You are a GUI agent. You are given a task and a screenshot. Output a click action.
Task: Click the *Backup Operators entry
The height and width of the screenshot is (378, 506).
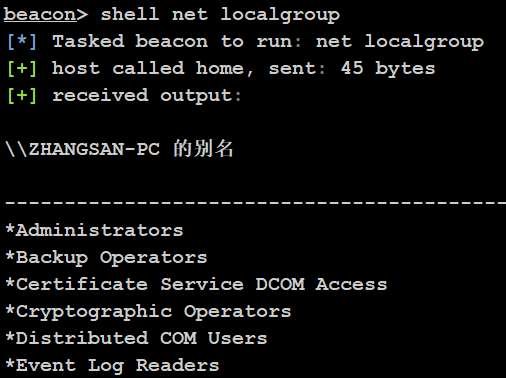[106, 258]
